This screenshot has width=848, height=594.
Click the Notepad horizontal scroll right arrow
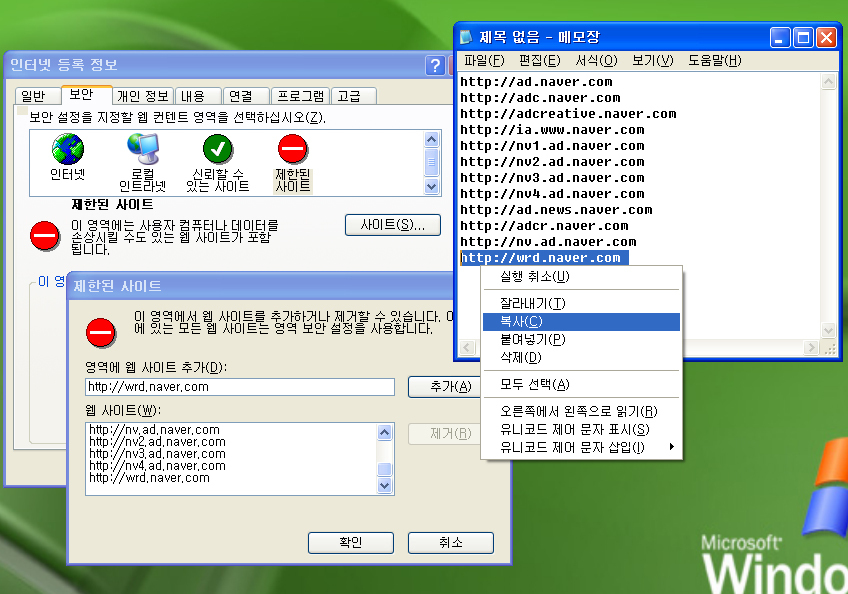(x=811, y=348)
